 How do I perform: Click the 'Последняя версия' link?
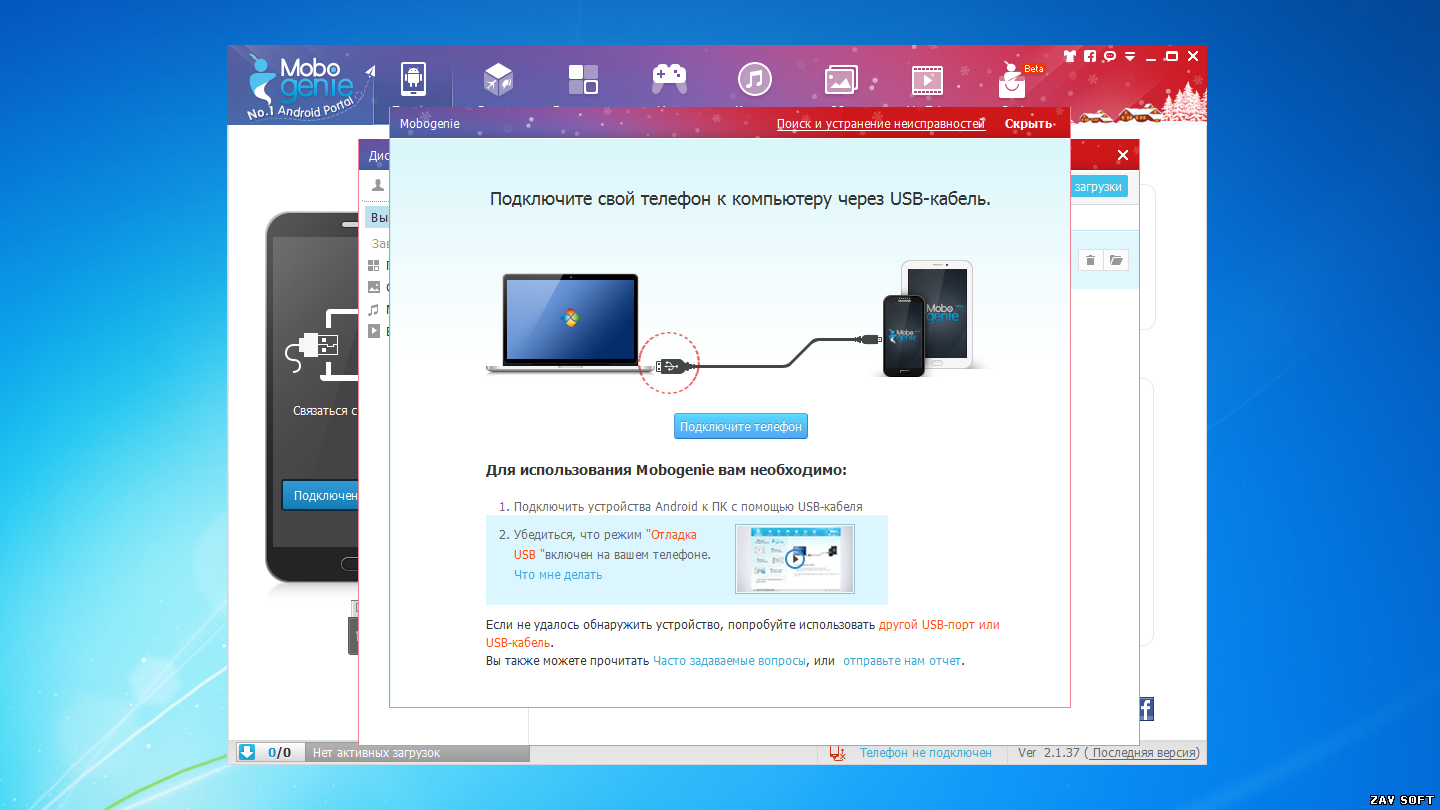(1145, 753)
